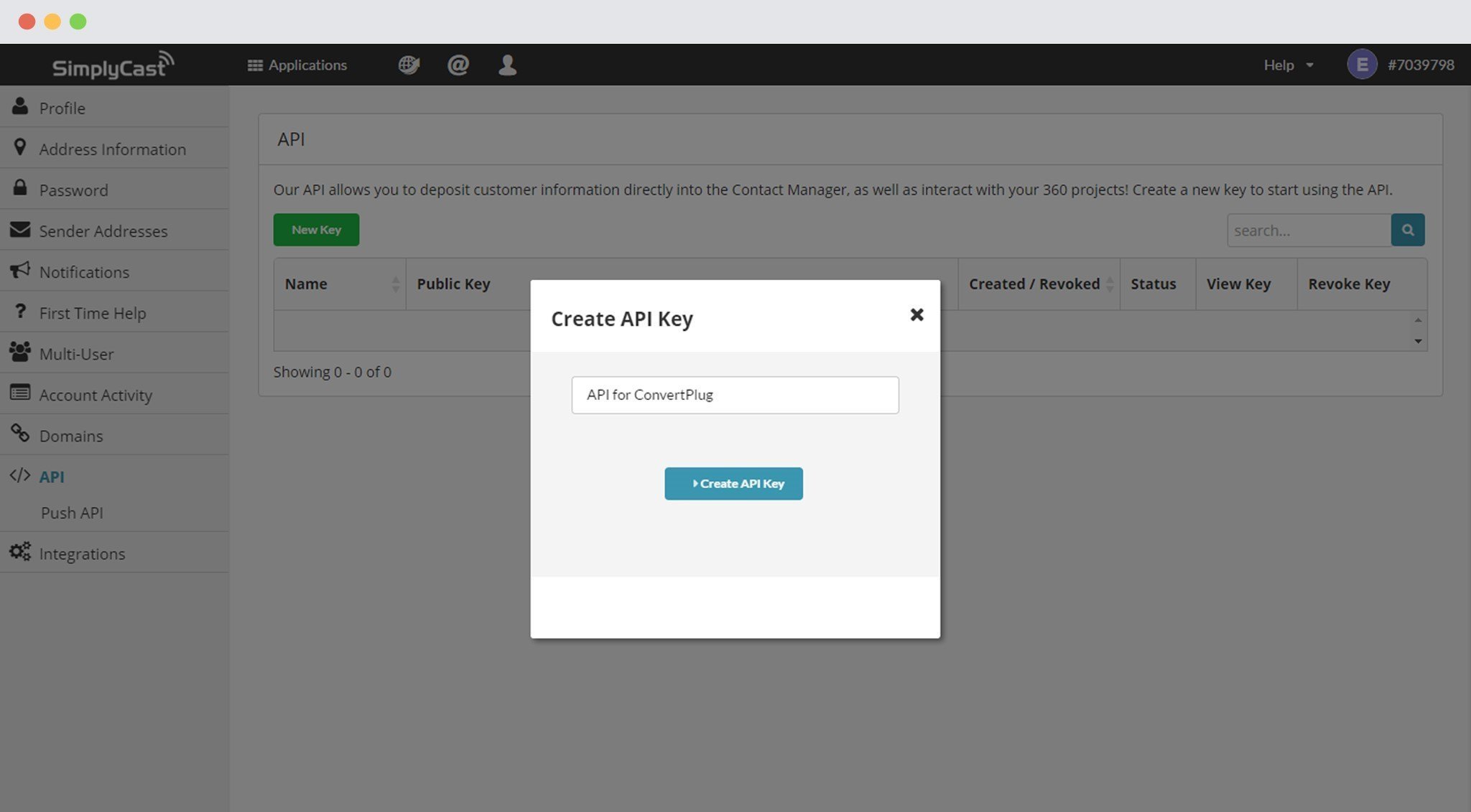Open the Password settings
Screen dimensions: 1471x812
pyautogui.click(x=114, y=190)
